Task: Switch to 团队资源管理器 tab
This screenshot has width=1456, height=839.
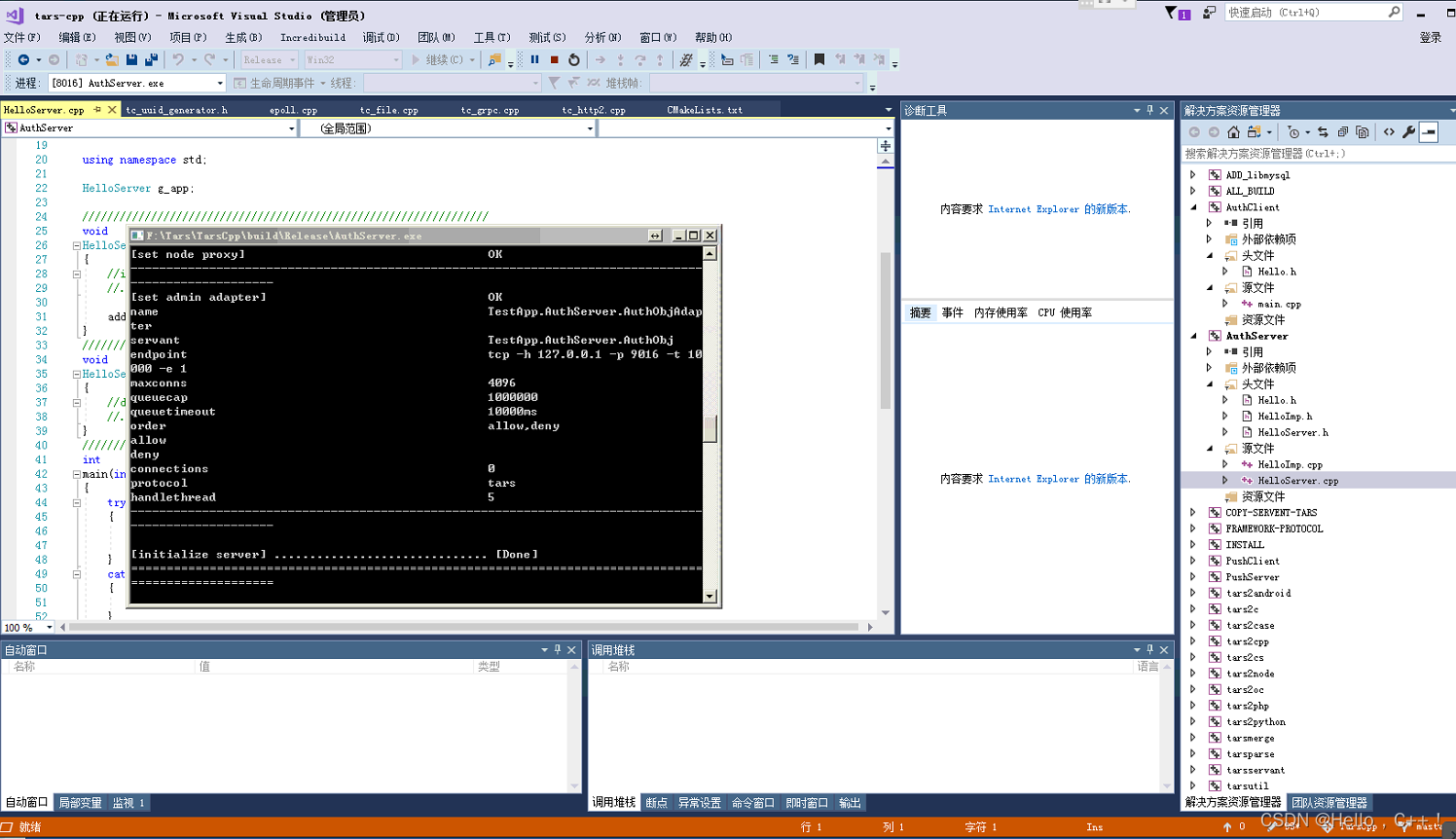Action: click(x=1329, y=803)
